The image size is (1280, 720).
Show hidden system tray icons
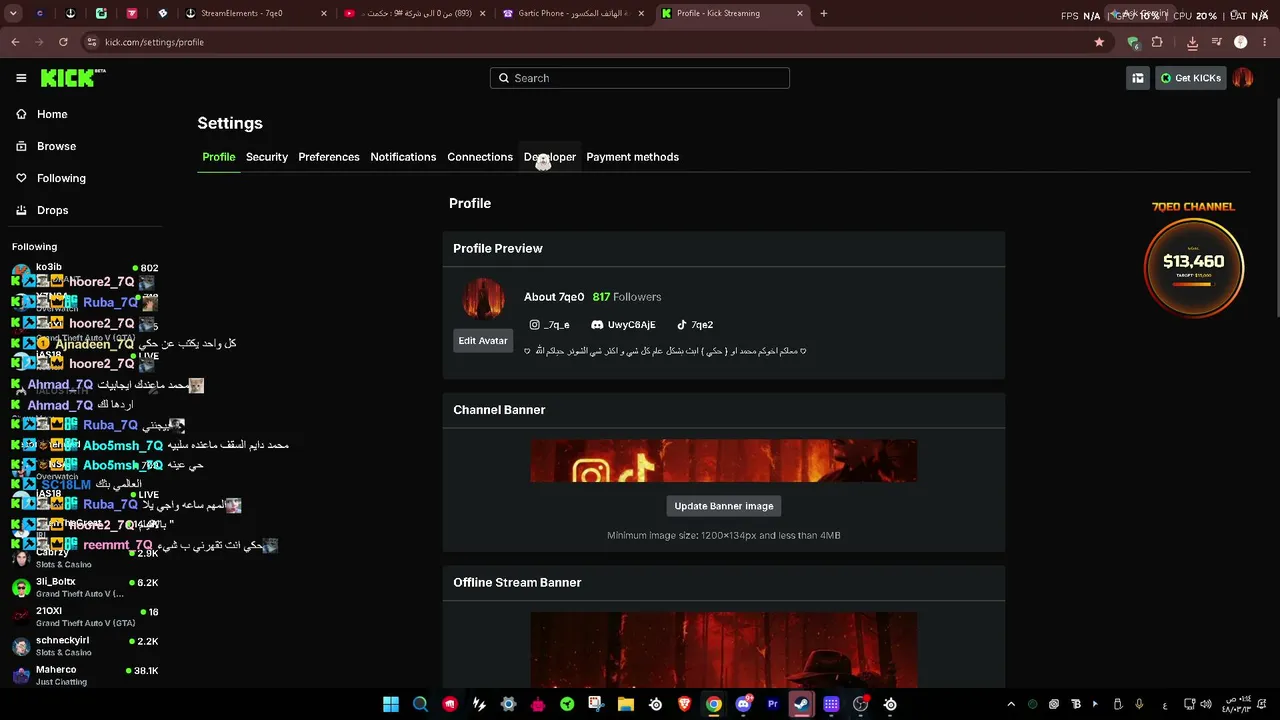click(x=1011, y=704)
